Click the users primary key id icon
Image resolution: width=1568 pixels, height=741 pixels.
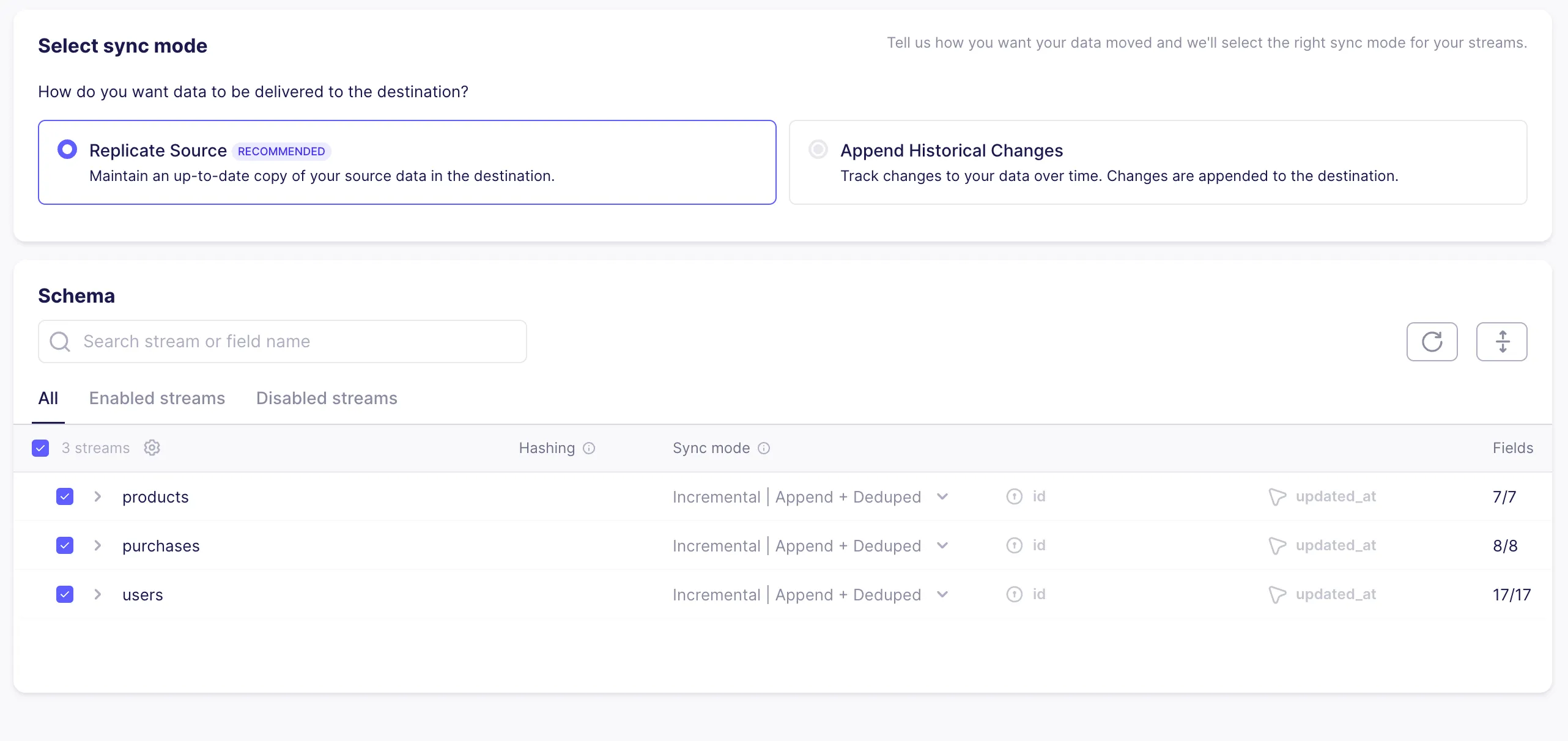(x=1015, y=594)
